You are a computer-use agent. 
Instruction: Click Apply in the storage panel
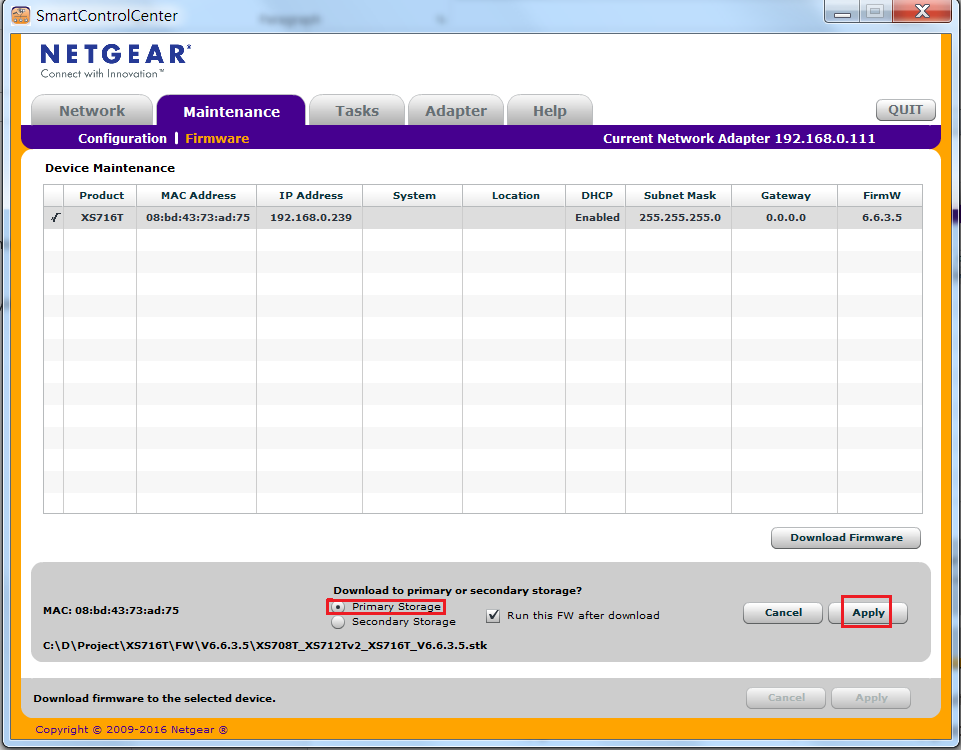(868, 613)
